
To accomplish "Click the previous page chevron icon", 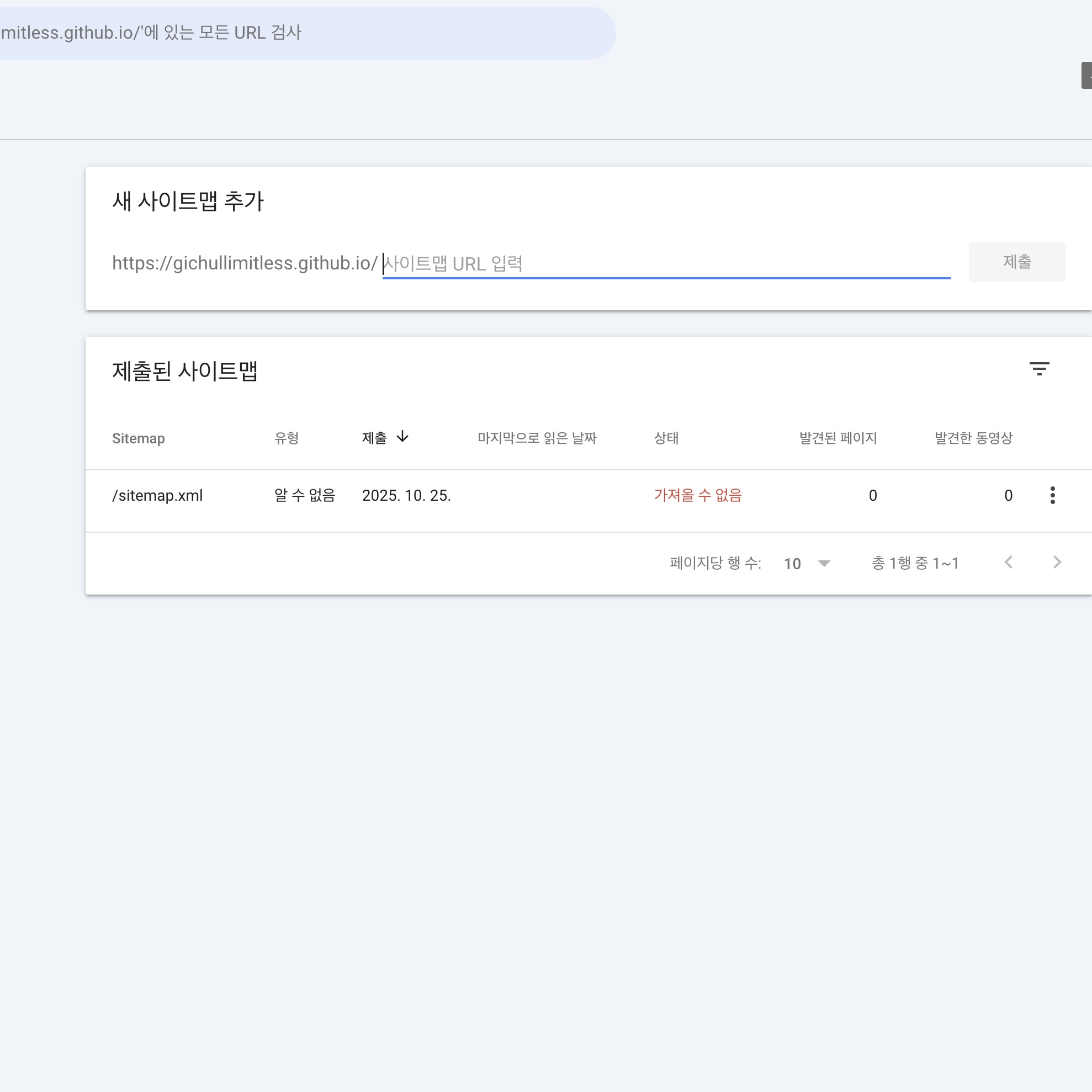I will click(1009, 563).
